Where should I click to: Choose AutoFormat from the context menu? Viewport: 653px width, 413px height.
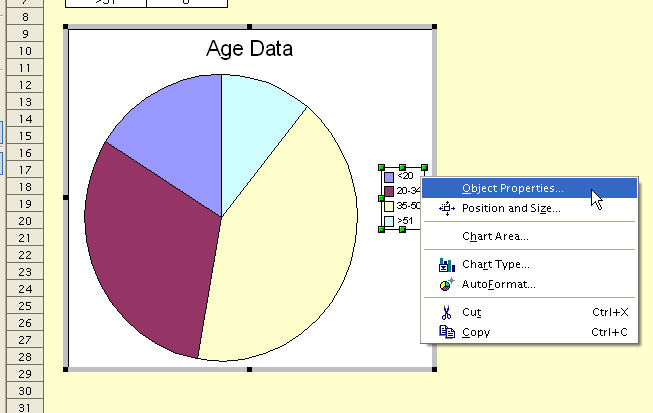click(529, 284)
